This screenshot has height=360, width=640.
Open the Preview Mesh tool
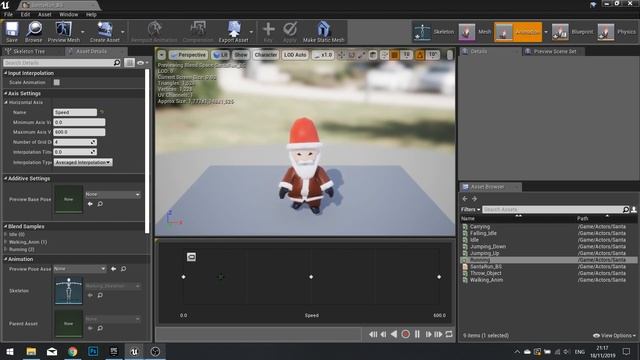tap(64, 32)
